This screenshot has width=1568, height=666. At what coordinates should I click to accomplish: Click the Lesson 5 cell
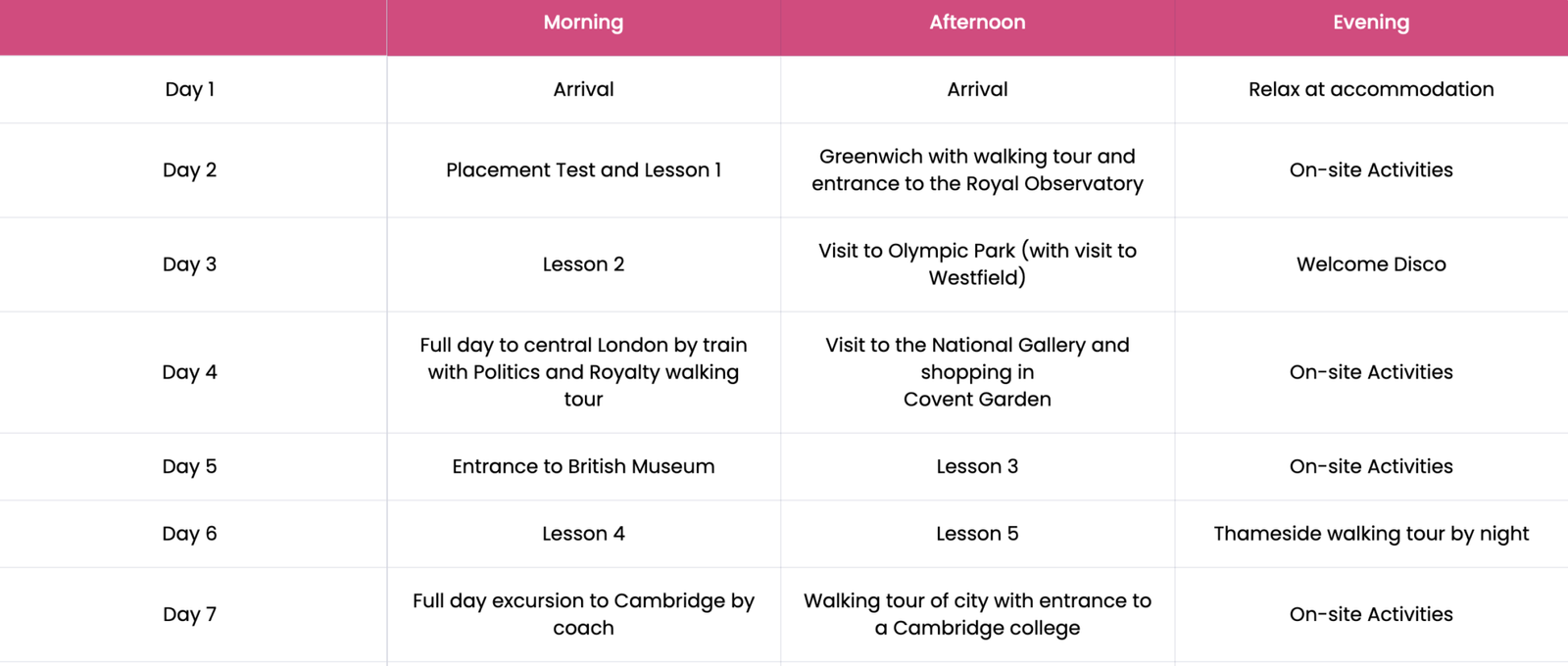(977, 534)
